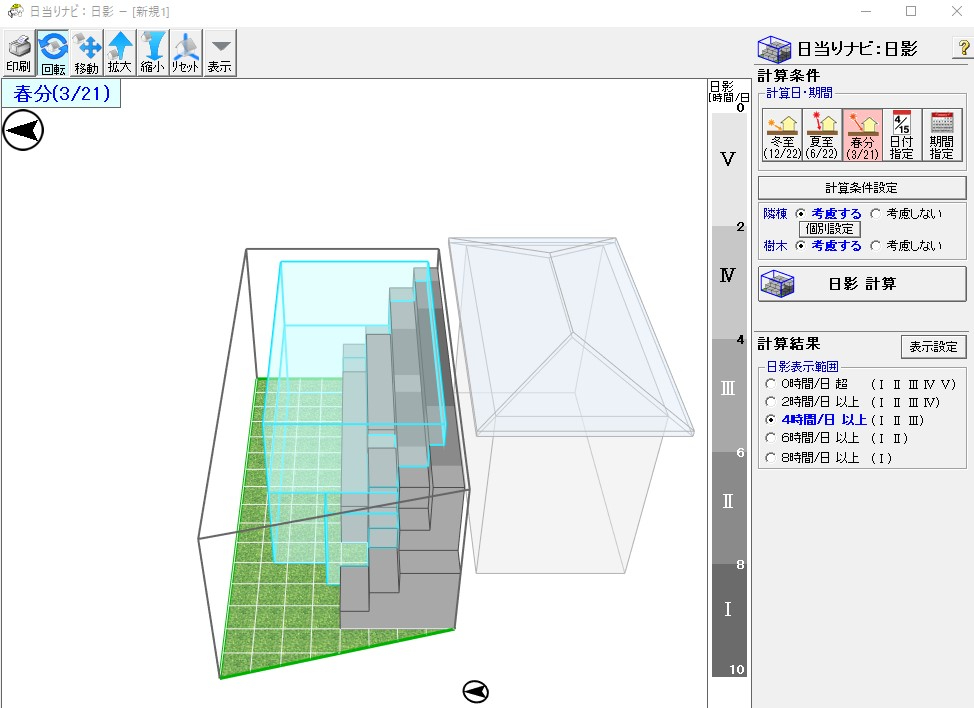Click the 計算条件 heading
This screenshot has height=708, width=974.
(789, 76)
